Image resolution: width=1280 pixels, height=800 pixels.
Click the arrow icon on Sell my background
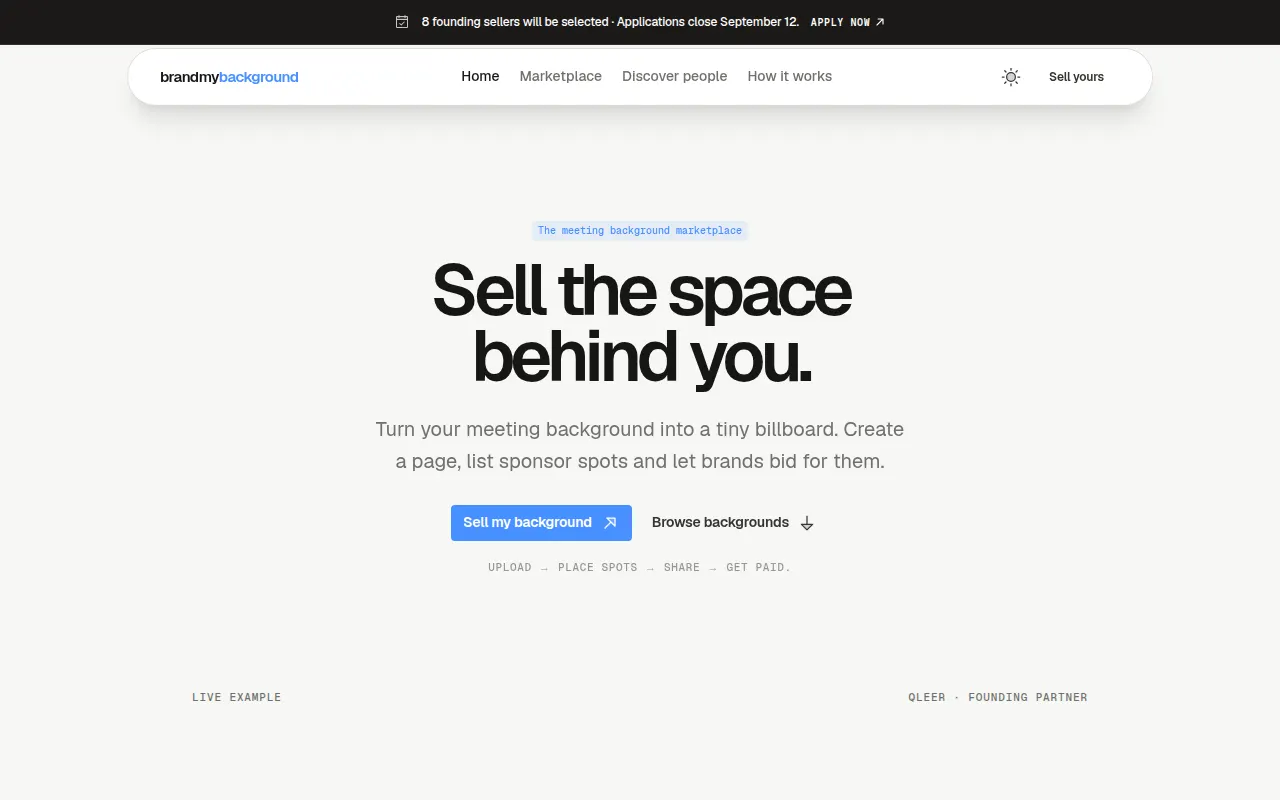(610, 523)
